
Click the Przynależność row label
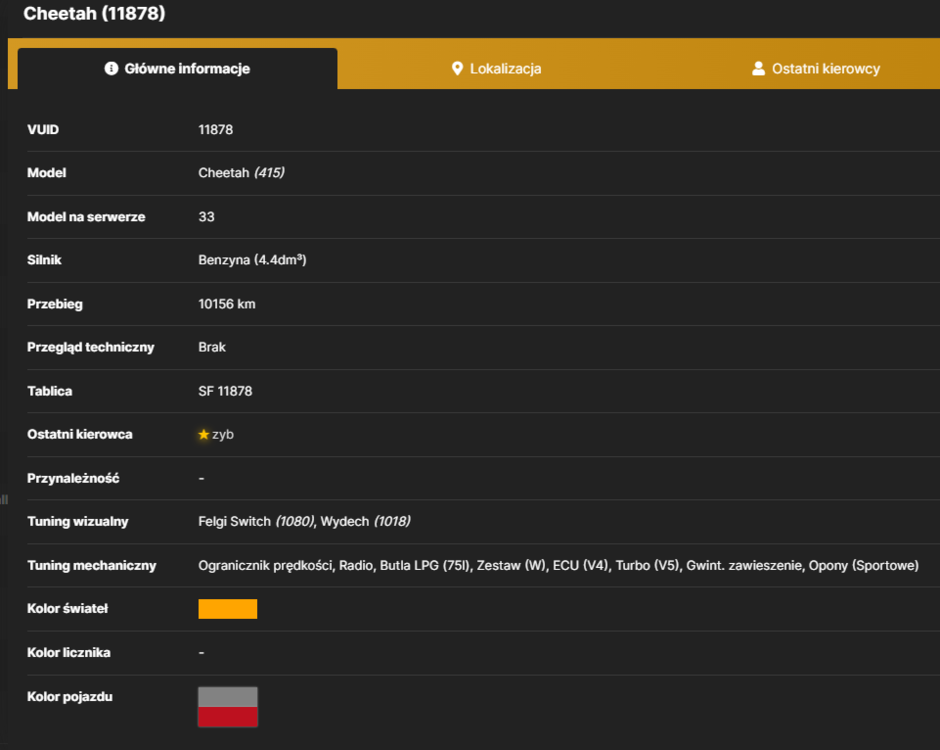tap(73, 478)
